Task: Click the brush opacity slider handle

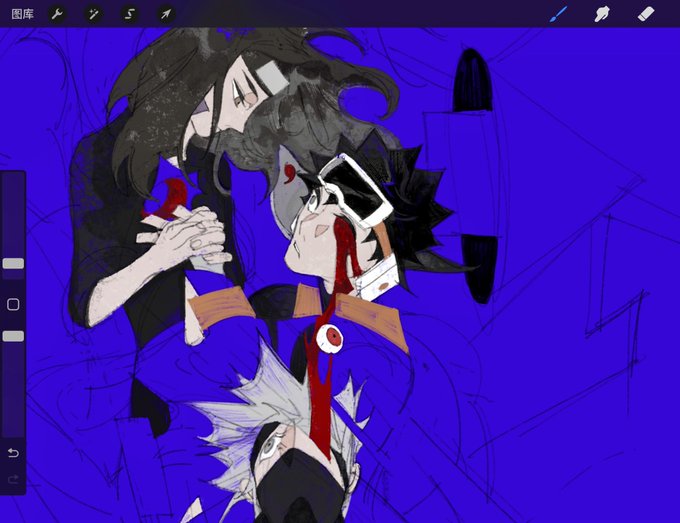Action: tap(13, 336)
